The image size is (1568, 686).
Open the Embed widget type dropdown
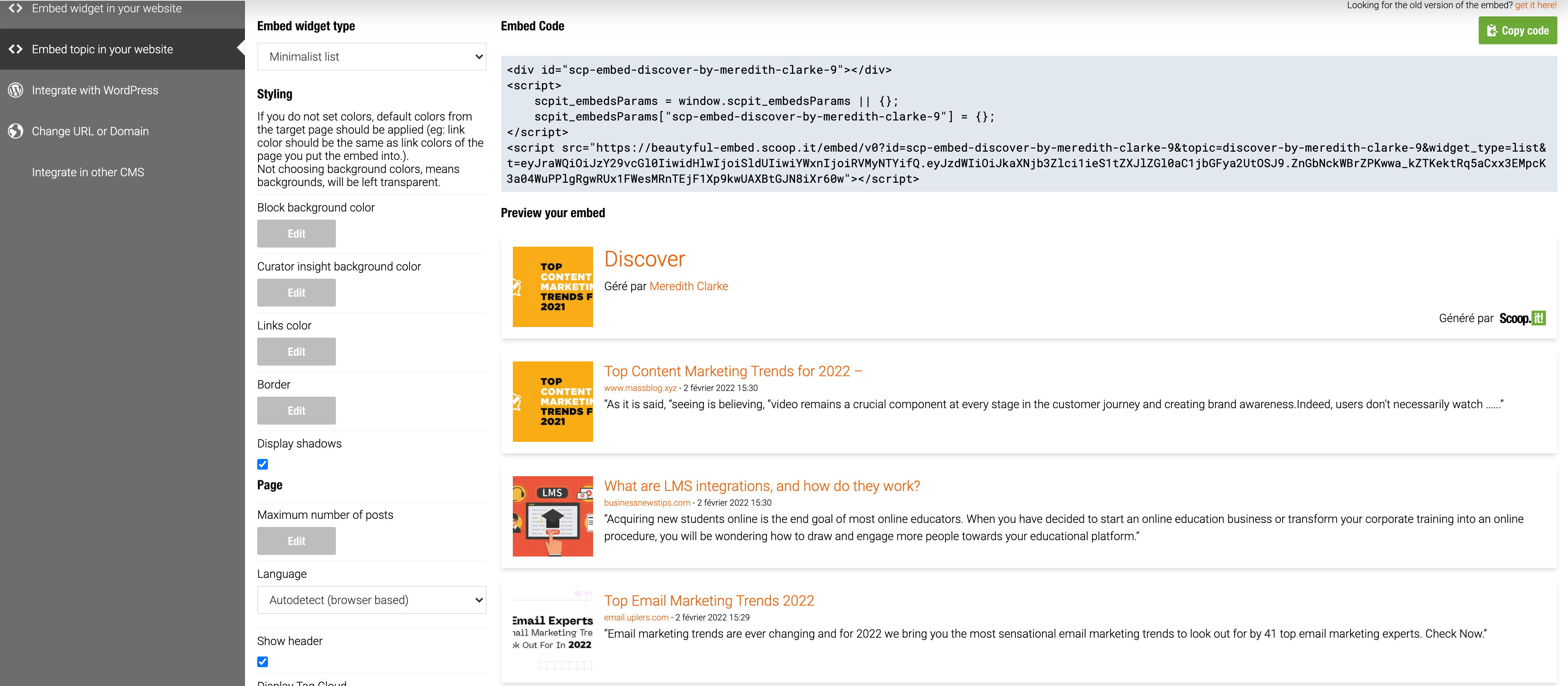coord(371,57)
